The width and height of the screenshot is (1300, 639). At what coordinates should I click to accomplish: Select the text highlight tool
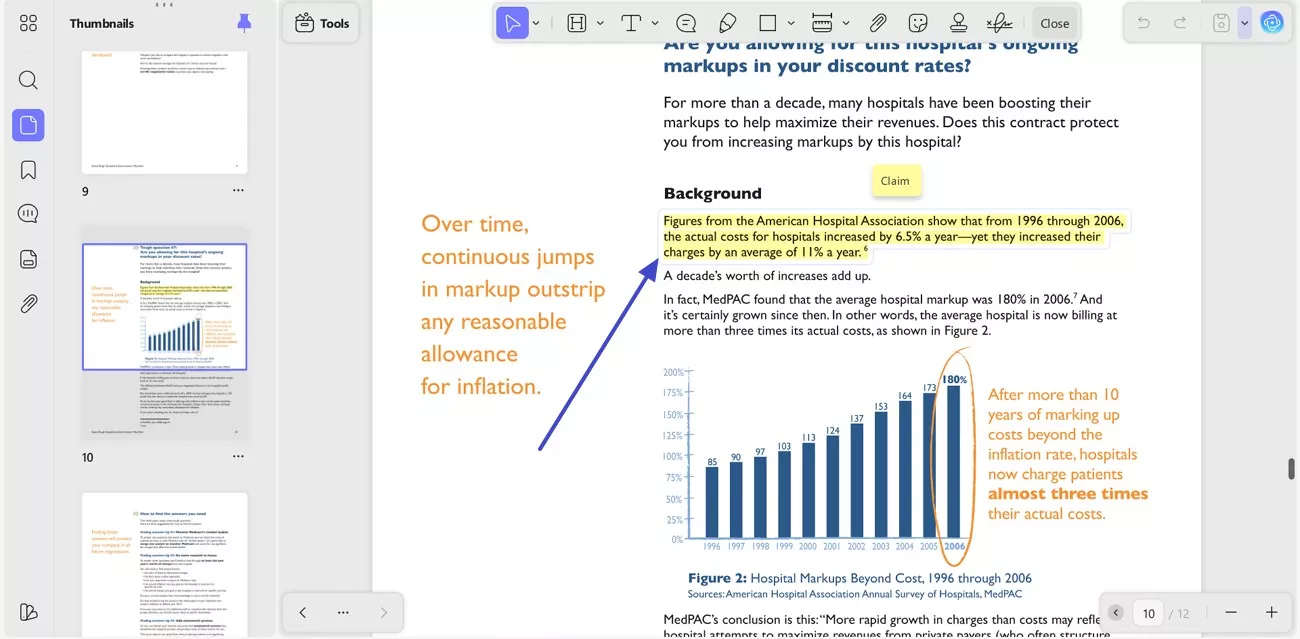tap(577, 23)
